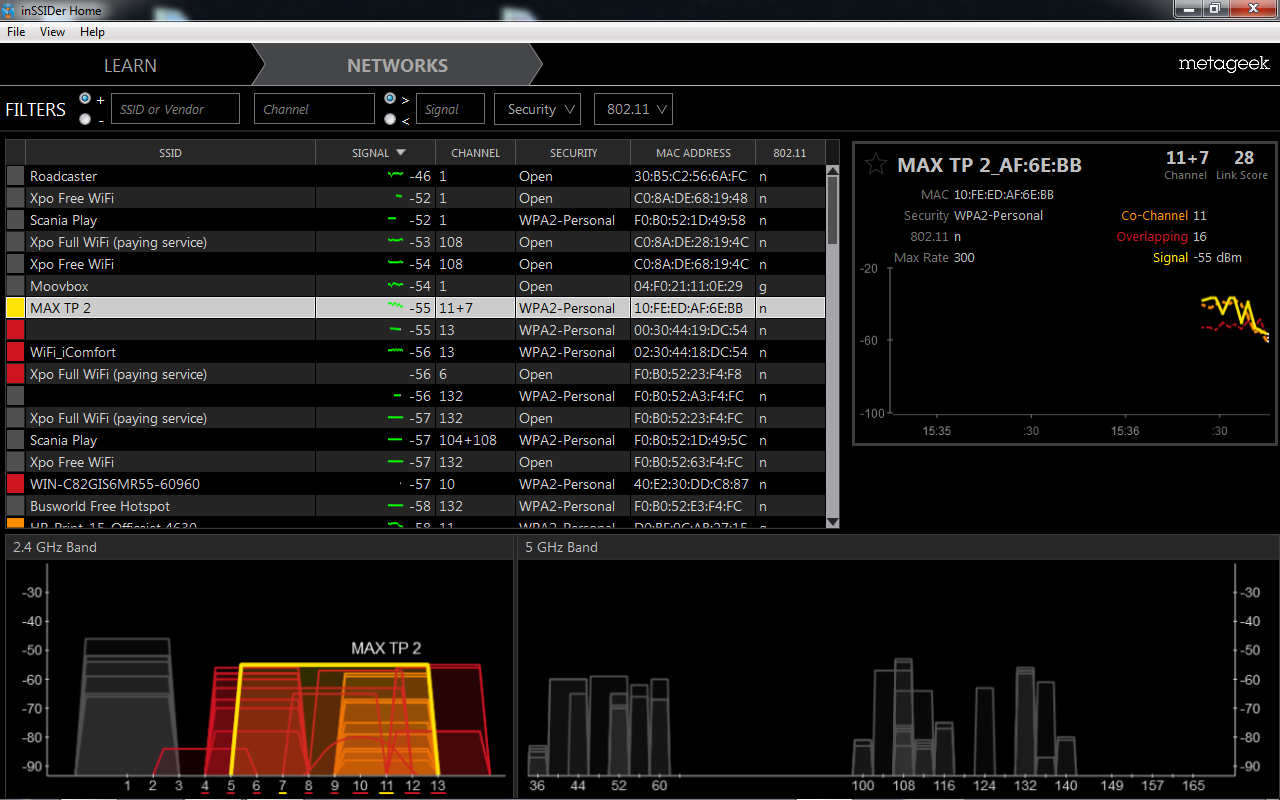The width and height of the screenshot is (1280, 800).
Task: Select the Moovbox network row
Action: click(x=416, y=286)
